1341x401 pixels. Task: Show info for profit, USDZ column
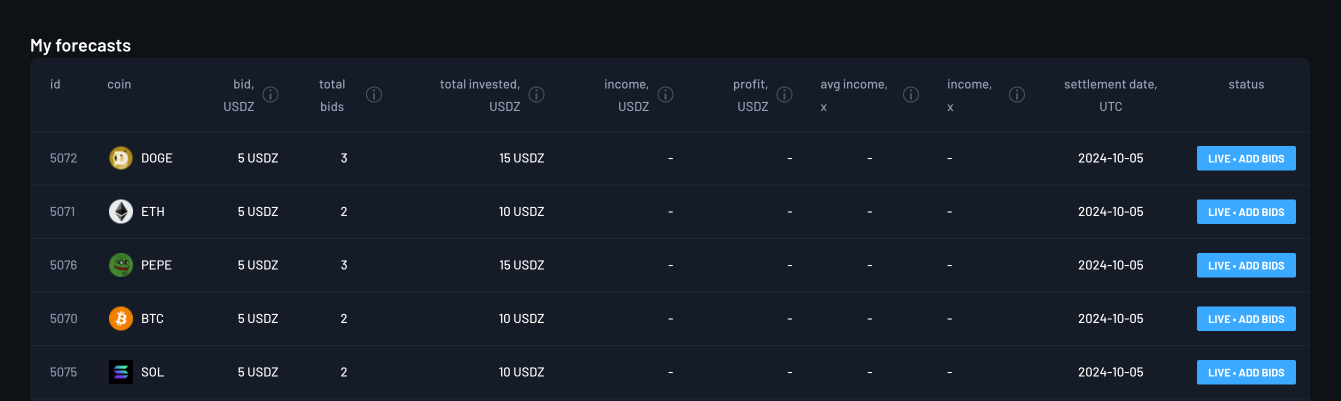(785, 95)
